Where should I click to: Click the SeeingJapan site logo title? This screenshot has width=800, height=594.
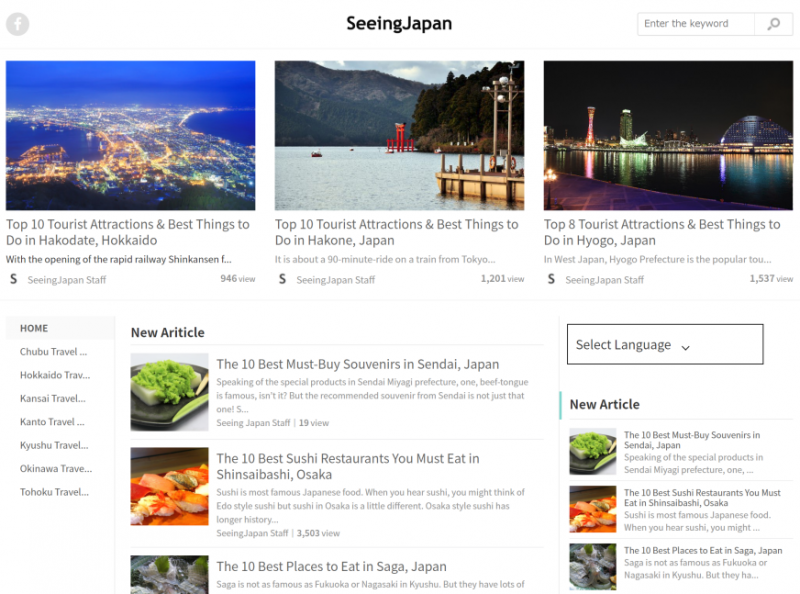point(399,23)
